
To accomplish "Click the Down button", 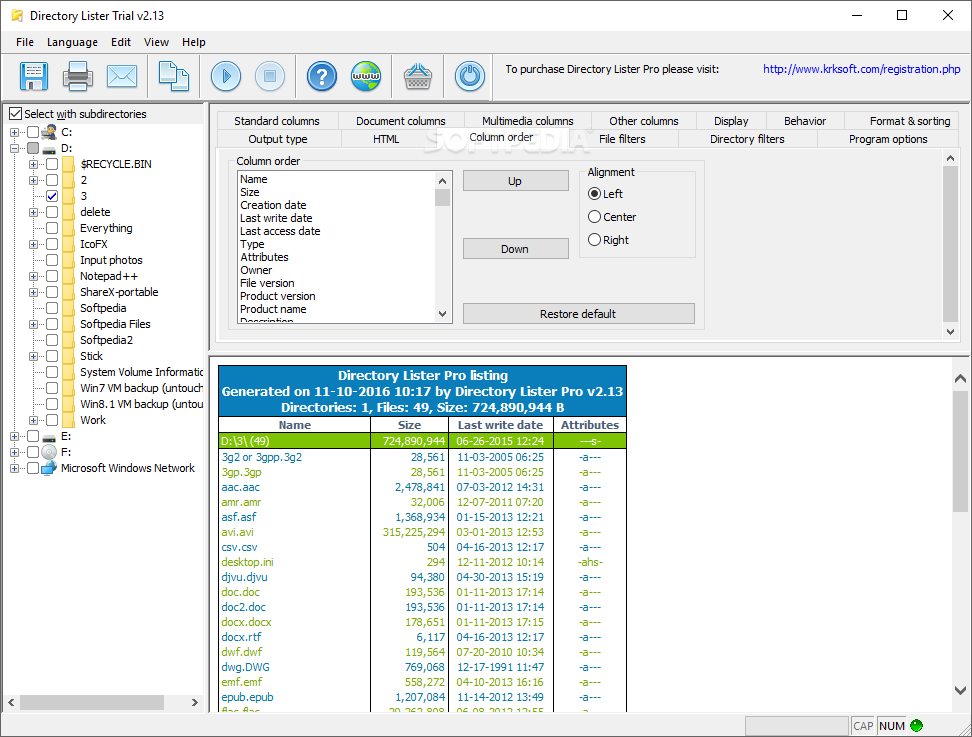I will click(515, 249).
